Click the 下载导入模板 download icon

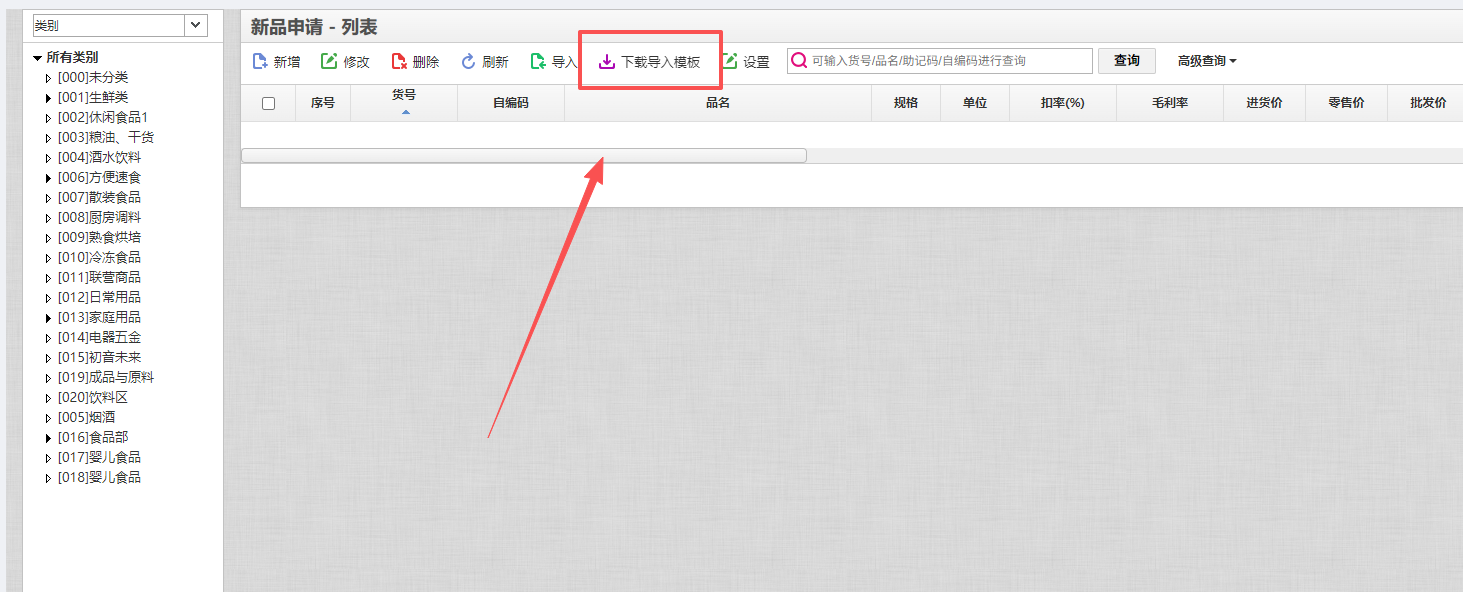607,62
